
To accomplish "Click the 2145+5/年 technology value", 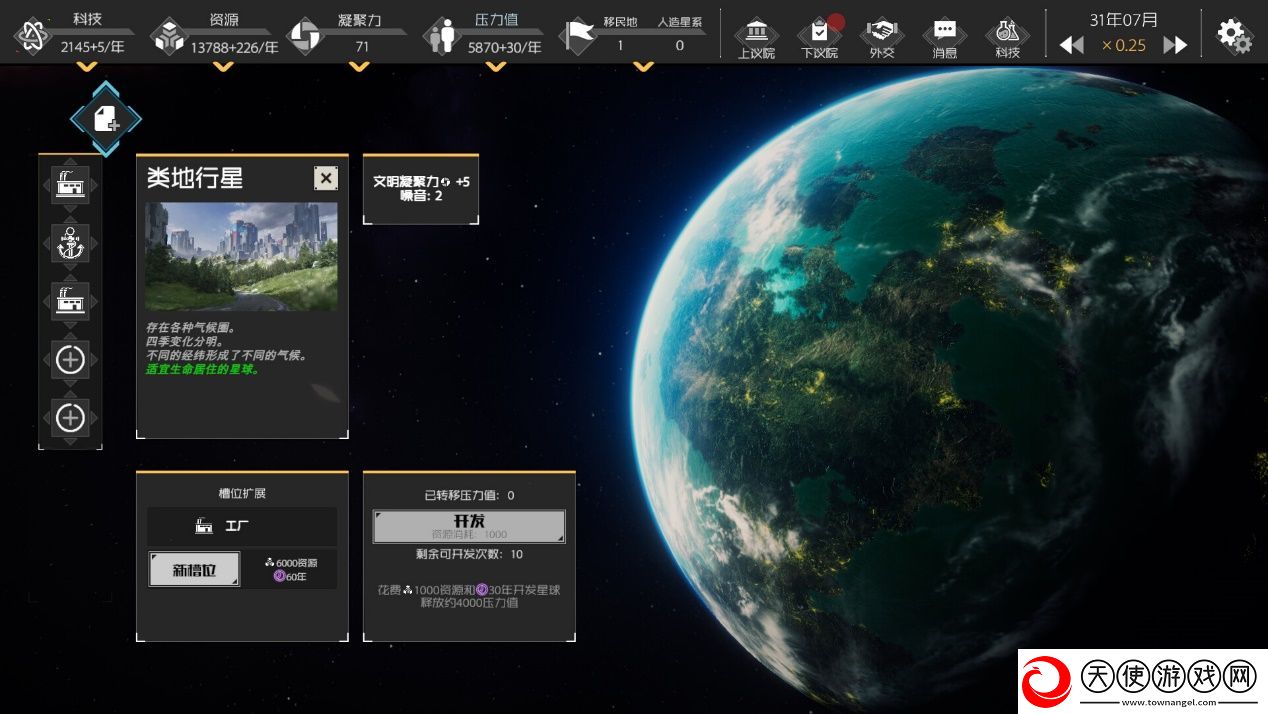I will click(x=93, y=46).
